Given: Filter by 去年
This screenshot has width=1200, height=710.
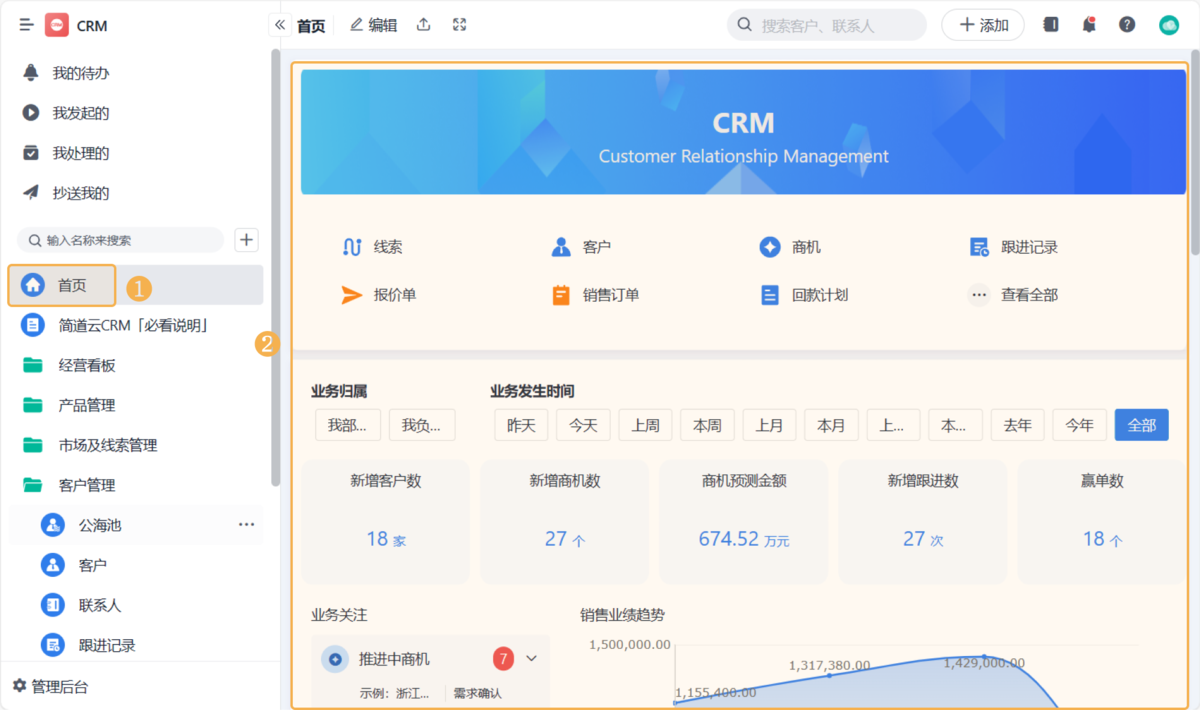Looking at the screenshot, I should tap(1017, 425).
